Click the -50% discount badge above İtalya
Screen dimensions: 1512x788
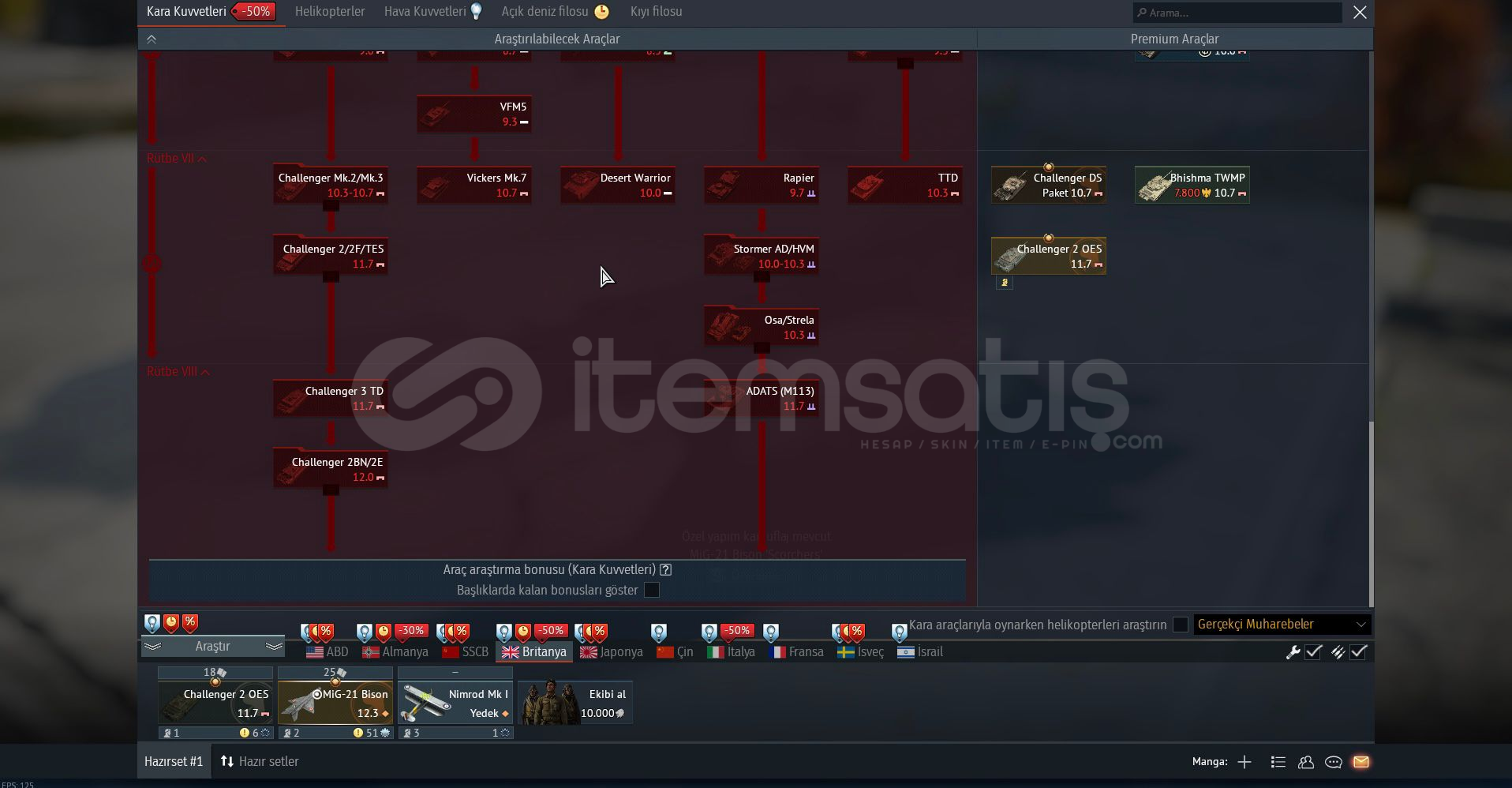[x=737, y=631]
